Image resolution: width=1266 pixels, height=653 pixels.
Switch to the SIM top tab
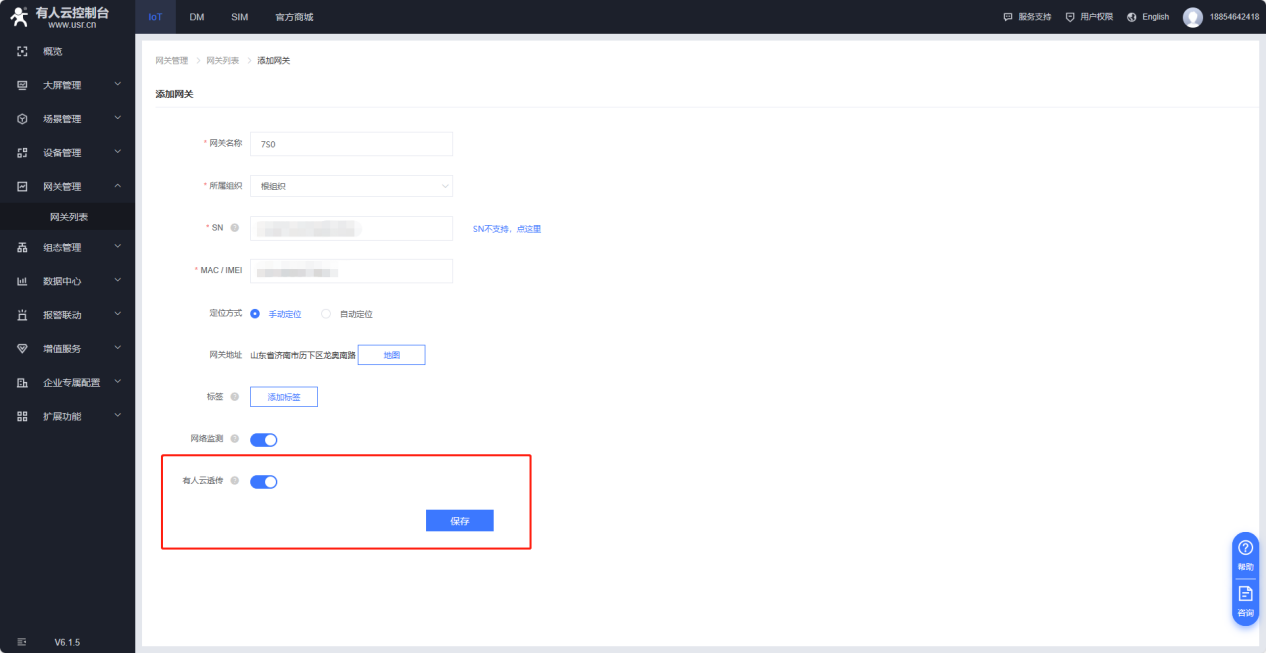tap(239, 17)
